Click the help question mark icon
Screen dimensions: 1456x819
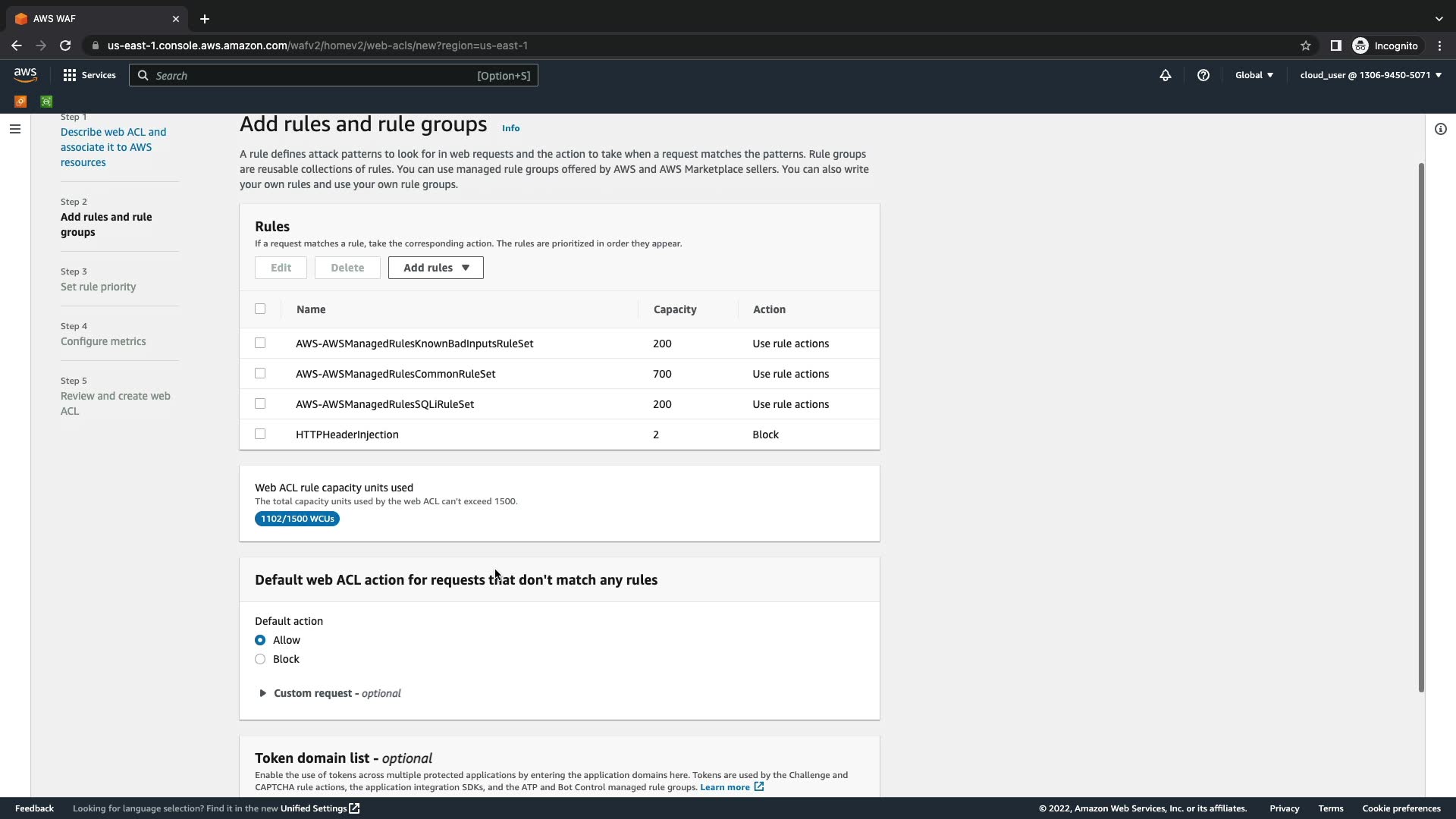tap(1203, 75)
